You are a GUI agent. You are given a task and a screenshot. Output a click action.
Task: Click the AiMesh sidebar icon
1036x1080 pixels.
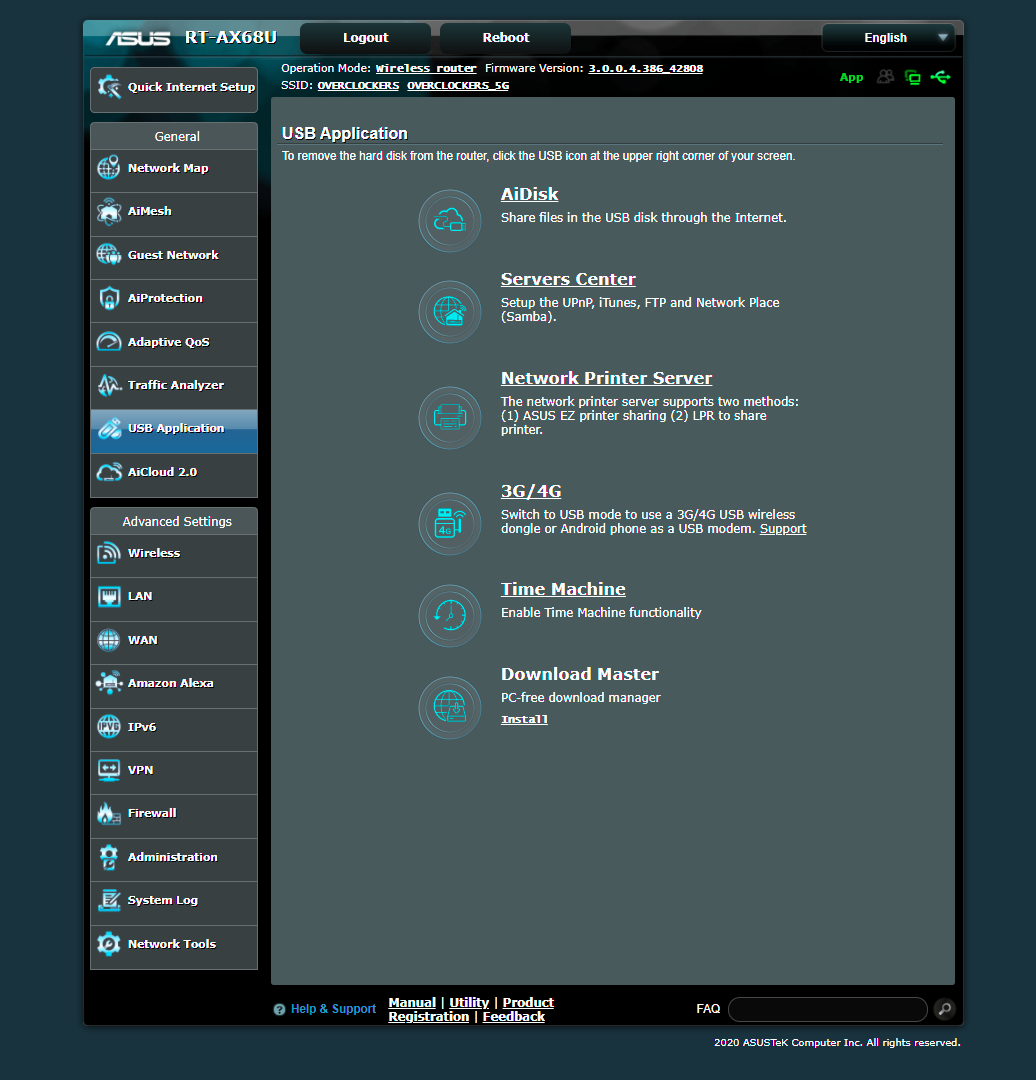109,211
